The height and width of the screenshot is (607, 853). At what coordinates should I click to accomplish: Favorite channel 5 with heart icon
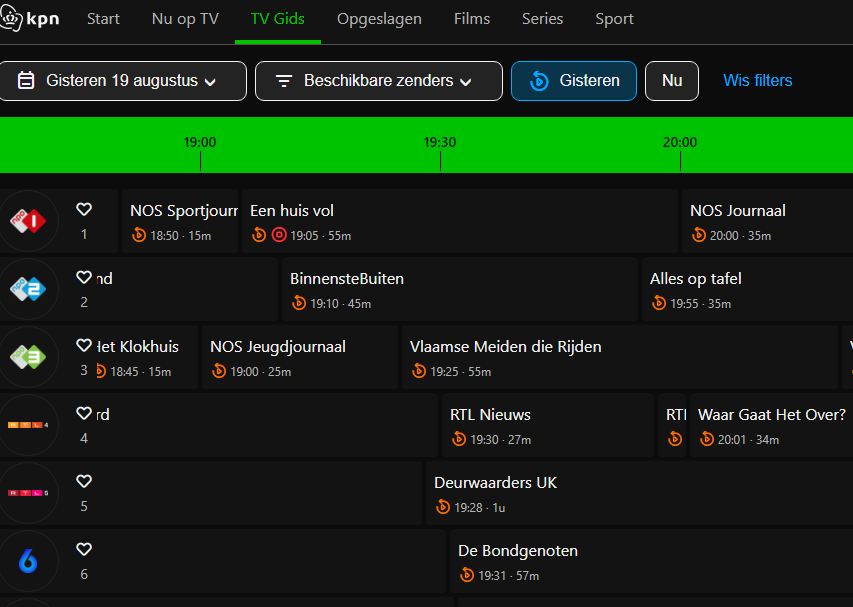(84, 481)
